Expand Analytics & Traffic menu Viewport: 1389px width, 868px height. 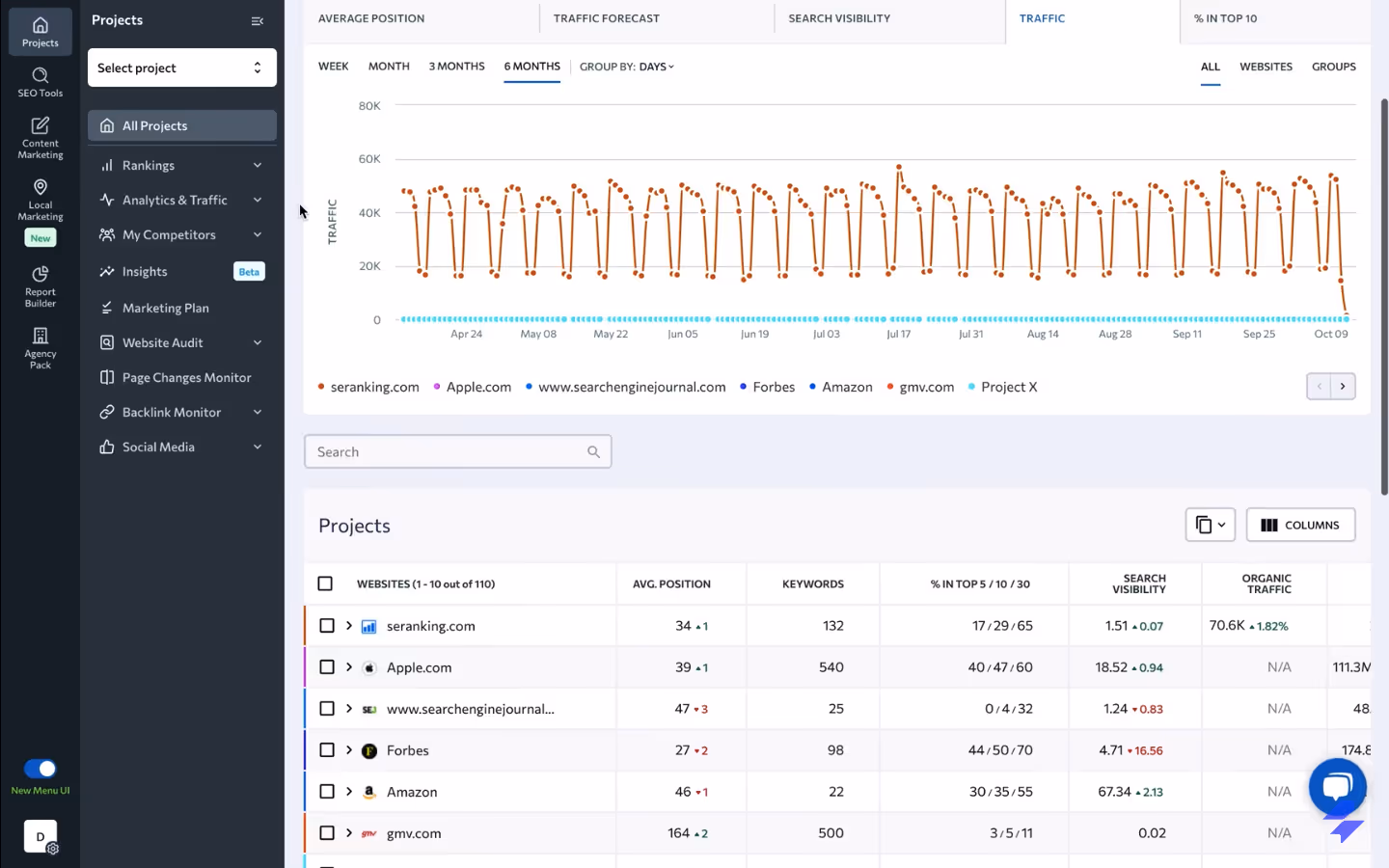tap(182, 200)
